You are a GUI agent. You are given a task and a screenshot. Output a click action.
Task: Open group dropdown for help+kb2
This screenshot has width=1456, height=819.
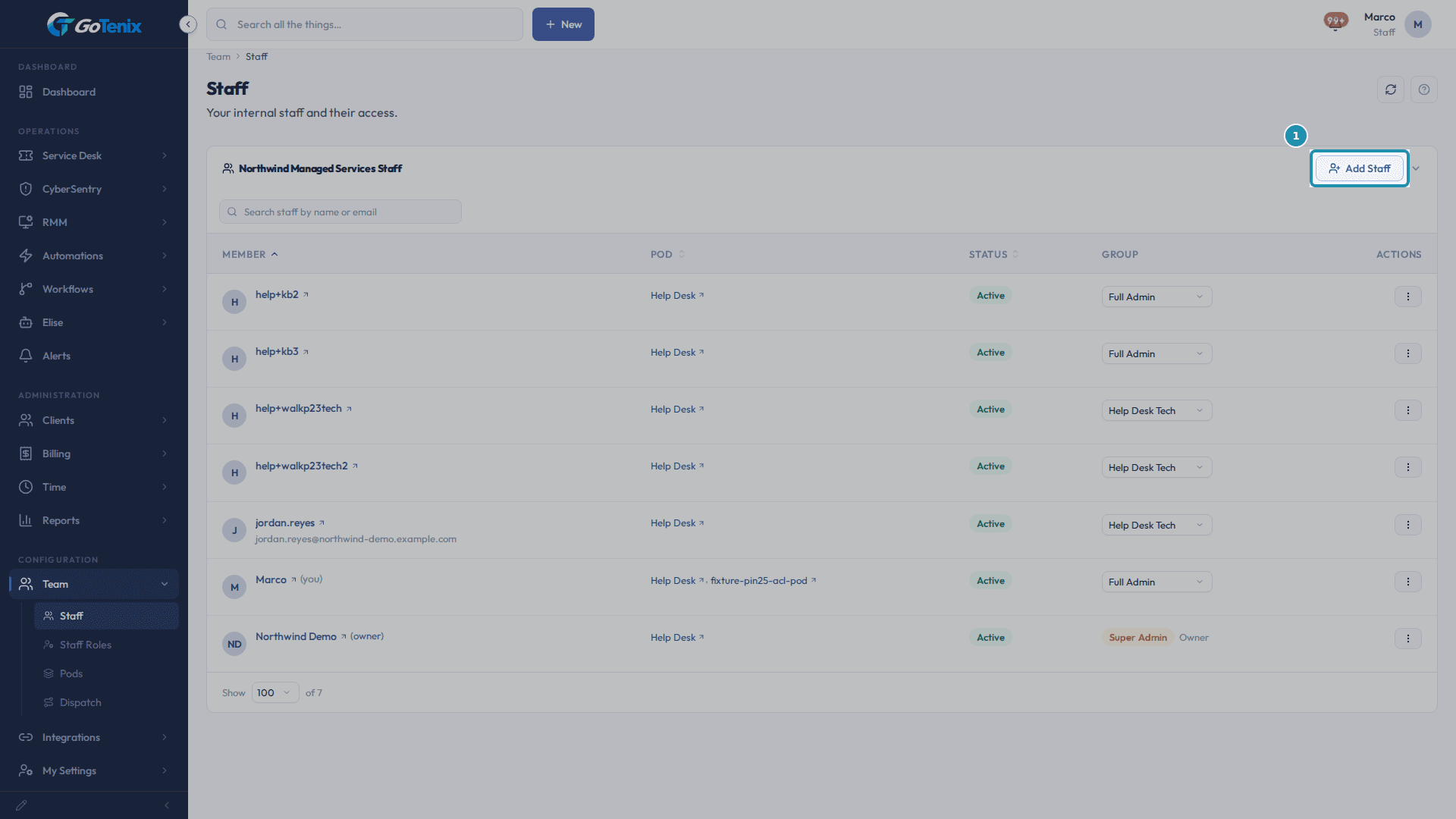click(x=1156, y=297)
